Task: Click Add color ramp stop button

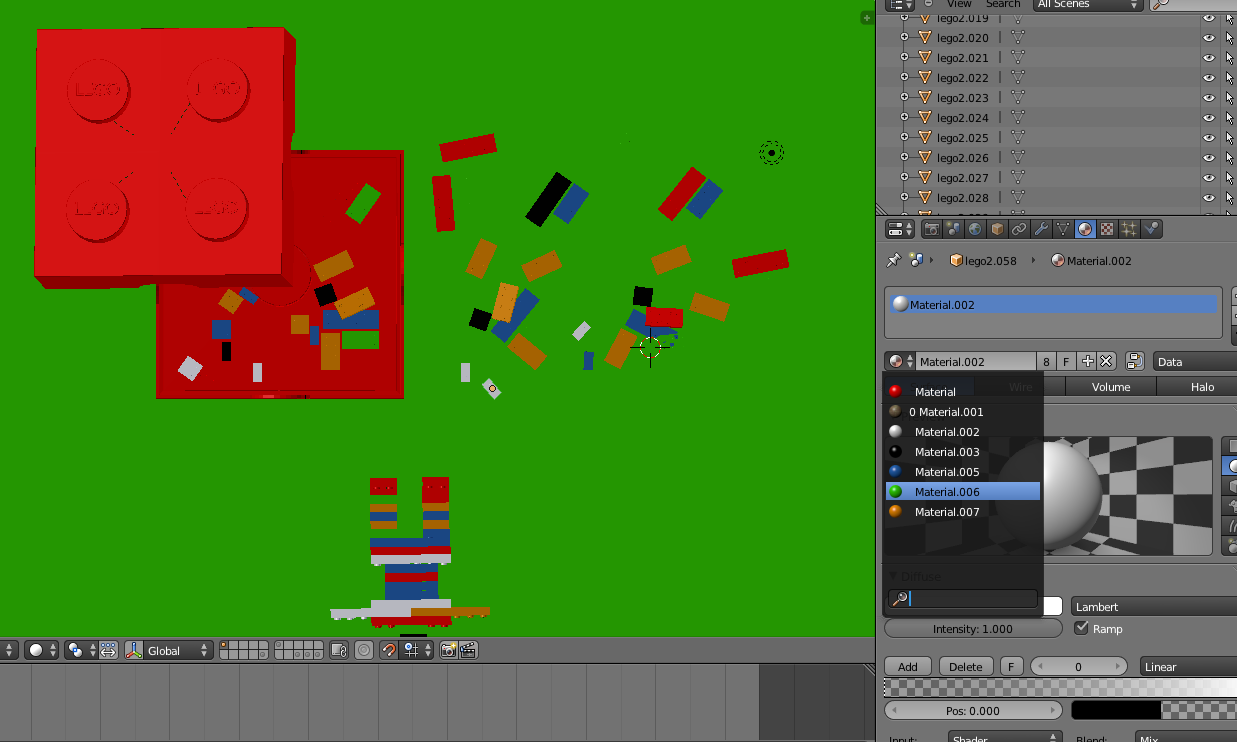Action: tap(908, 666)
